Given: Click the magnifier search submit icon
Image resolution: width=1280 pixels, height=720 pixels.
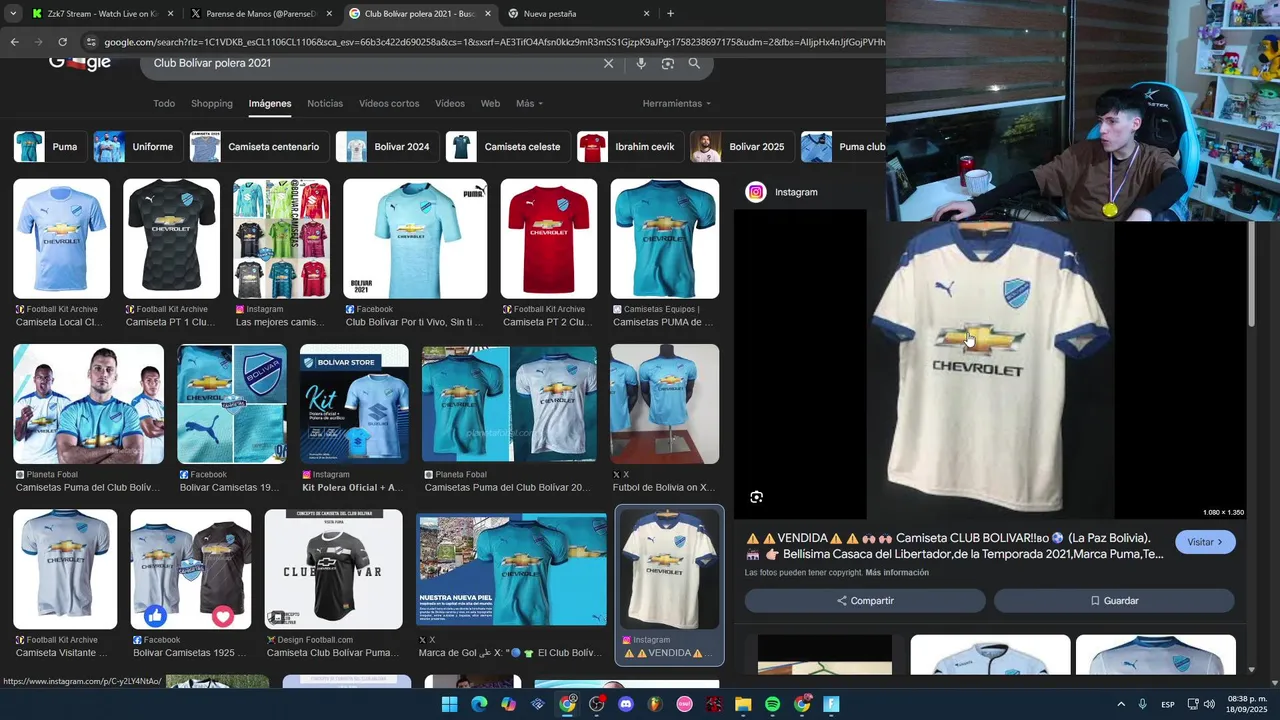Looking at the screenshot, I should tap(694, 63).
